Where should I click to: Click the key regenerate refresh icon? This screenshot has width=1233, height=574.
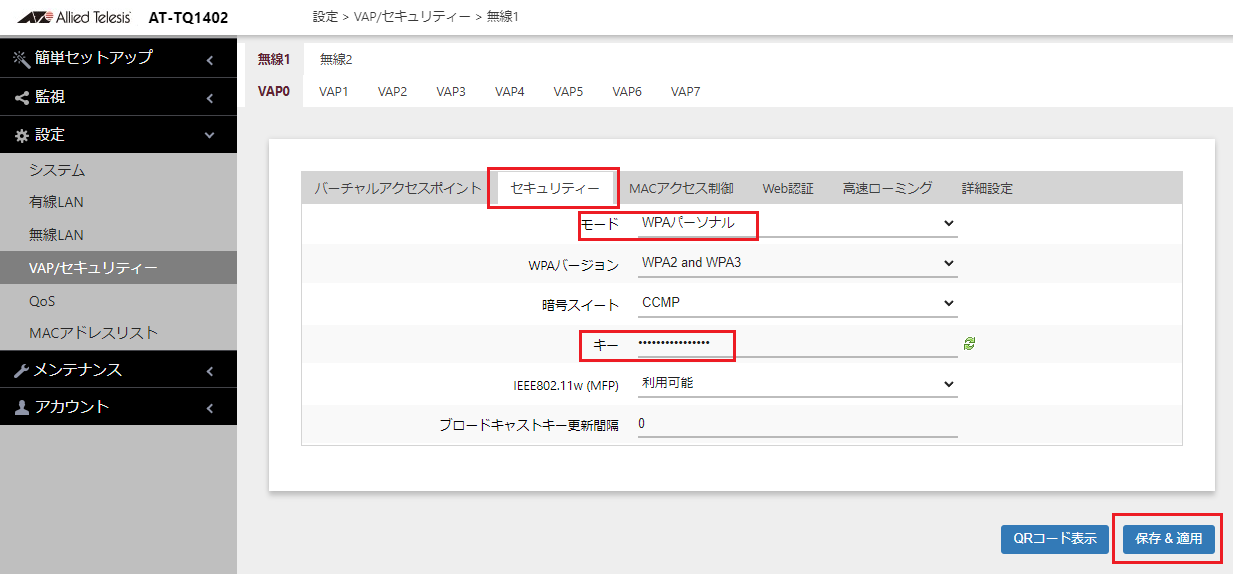969,343
